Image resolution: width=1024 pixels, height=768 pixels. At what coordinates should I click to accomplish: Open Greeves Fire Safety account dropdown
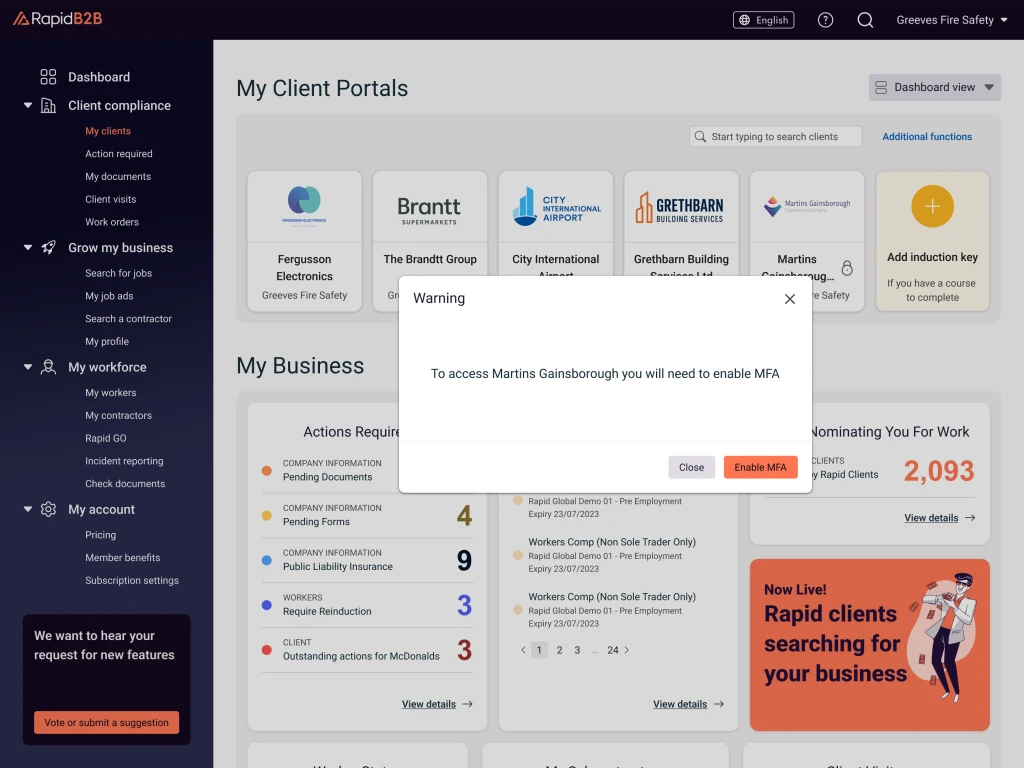pyautogui.click(x=952, y=20)
